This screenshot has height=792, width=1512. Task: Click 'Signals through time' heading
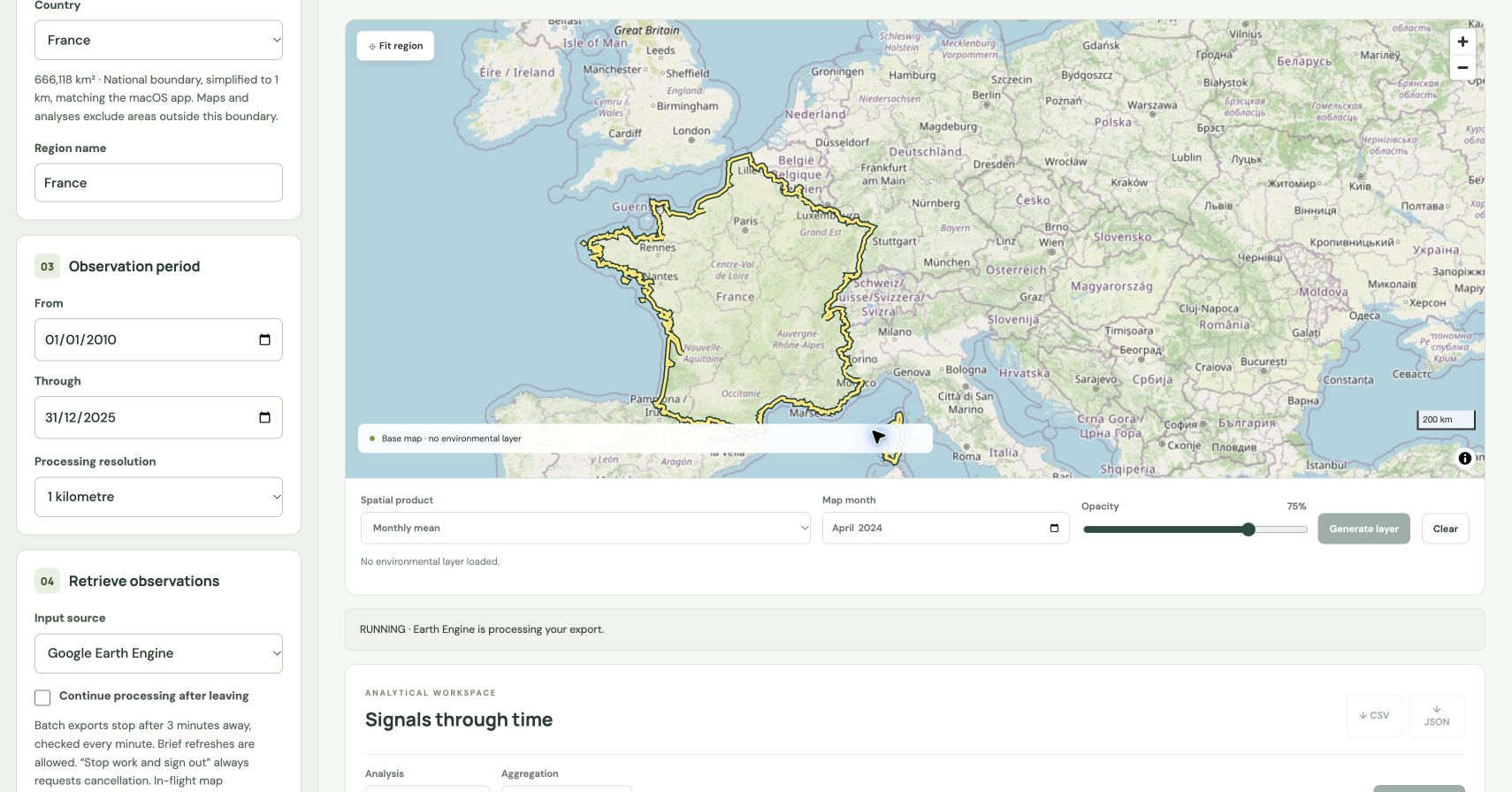pos(459,720)
